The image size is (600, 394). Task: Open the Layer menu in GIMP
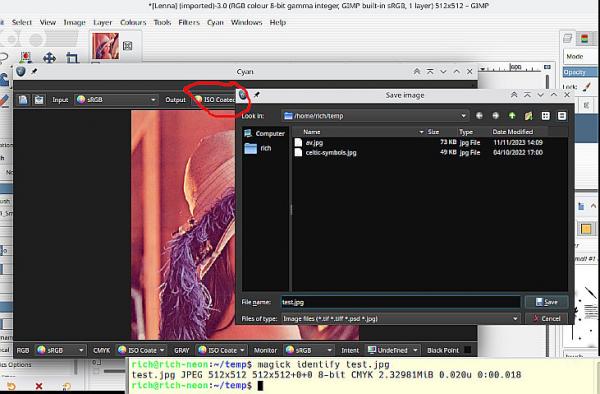click(x=103, y=22)
